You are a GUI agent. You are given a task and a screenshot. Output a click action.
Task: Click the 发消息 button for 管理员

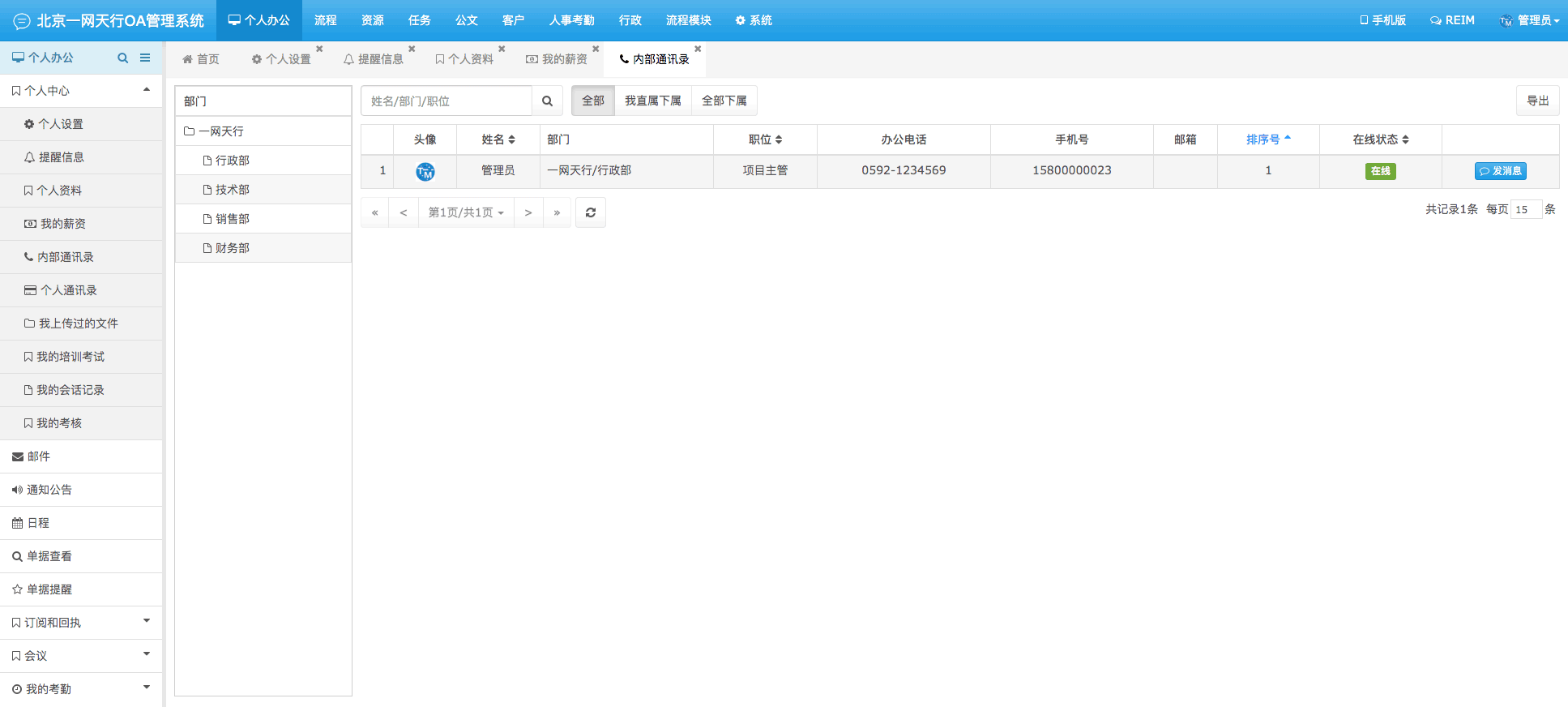coord(1500,171)
